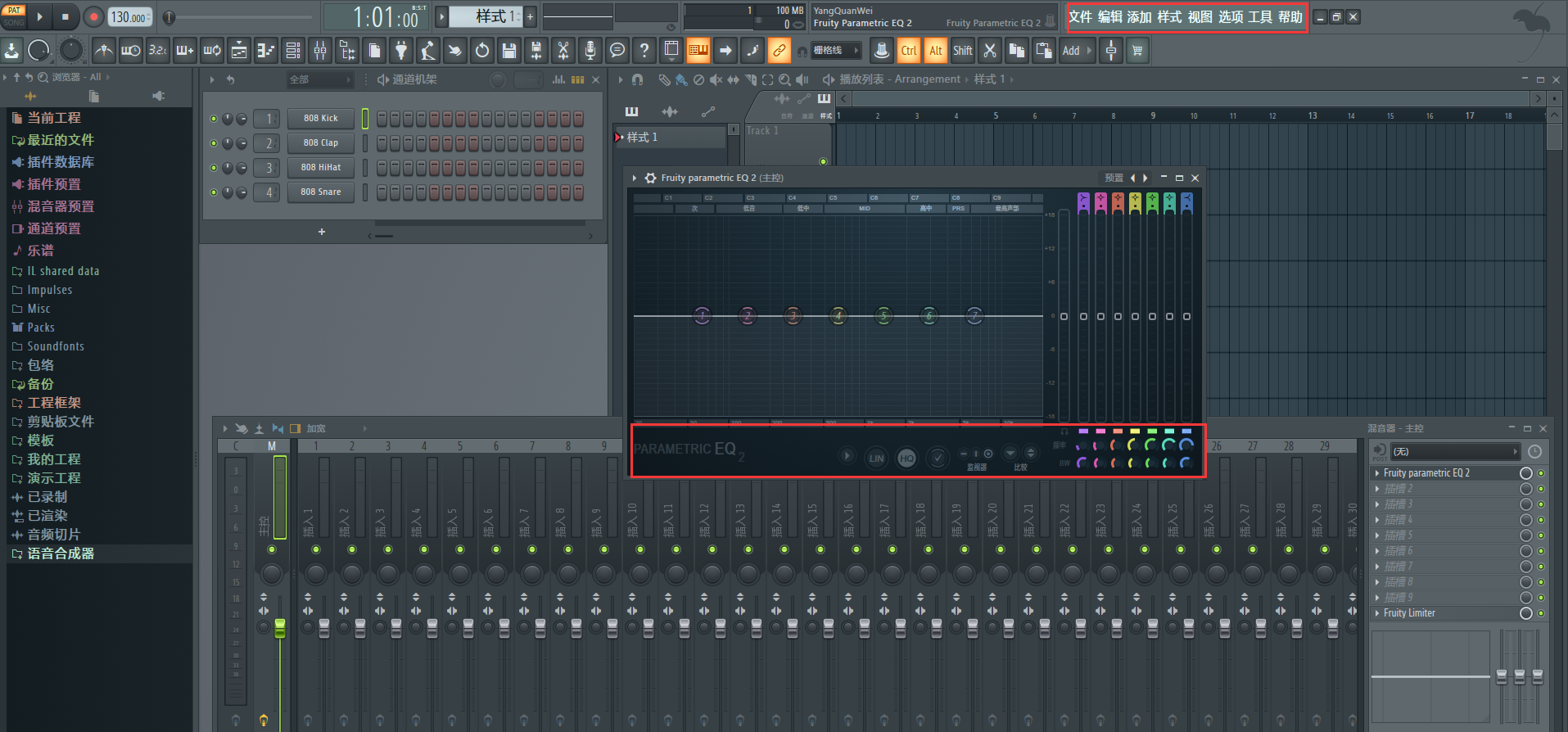
Task: Mute the 808 Kick channel green light
Action: point(214,119)
